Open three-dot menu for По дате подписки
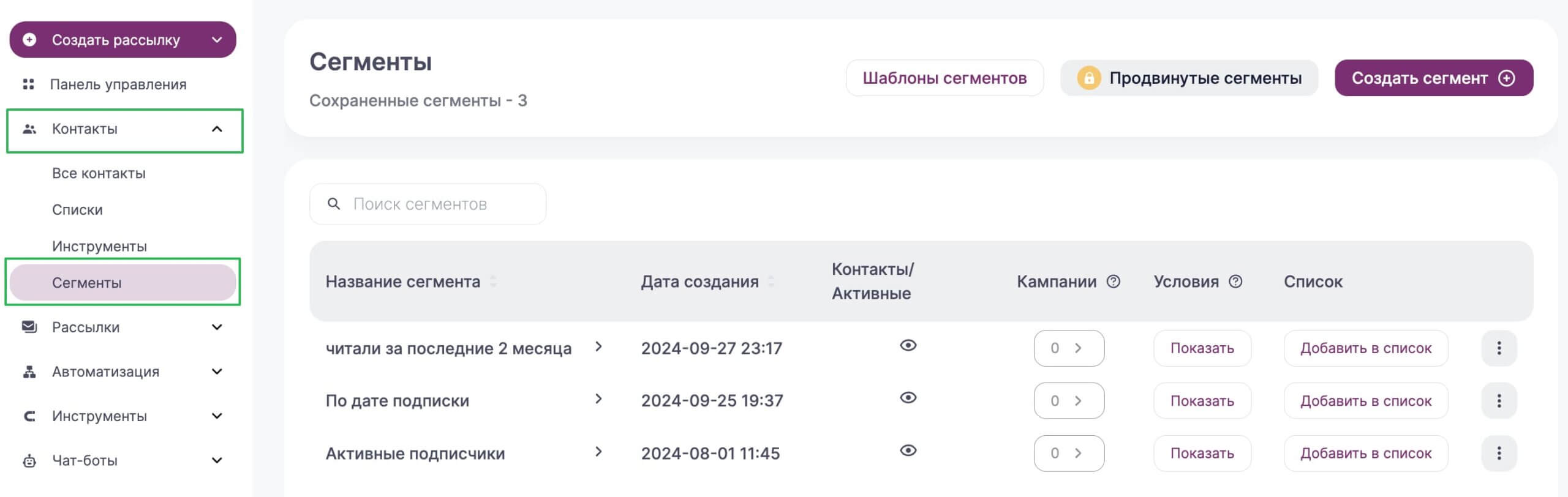This screenshot has width=1568, height=497. pyautogui.click(x=1498, y=400)
